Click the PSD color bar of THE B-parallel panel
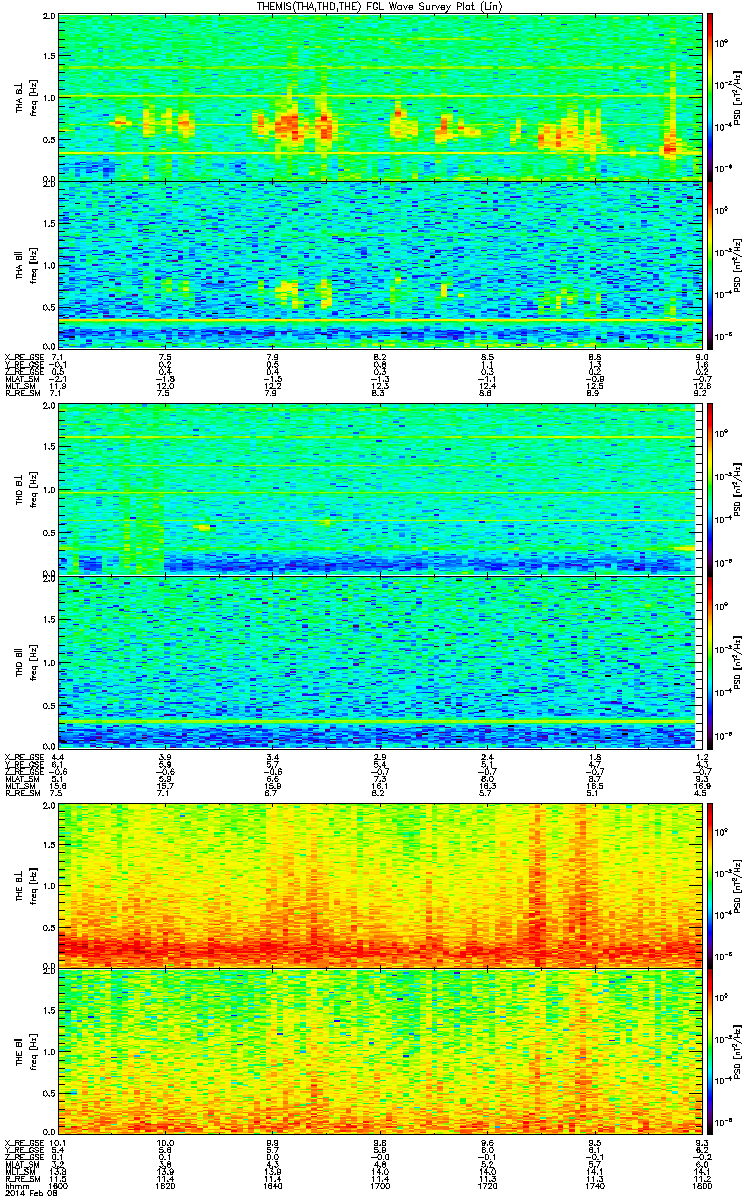750x1200 pixels. point(710,1053)
